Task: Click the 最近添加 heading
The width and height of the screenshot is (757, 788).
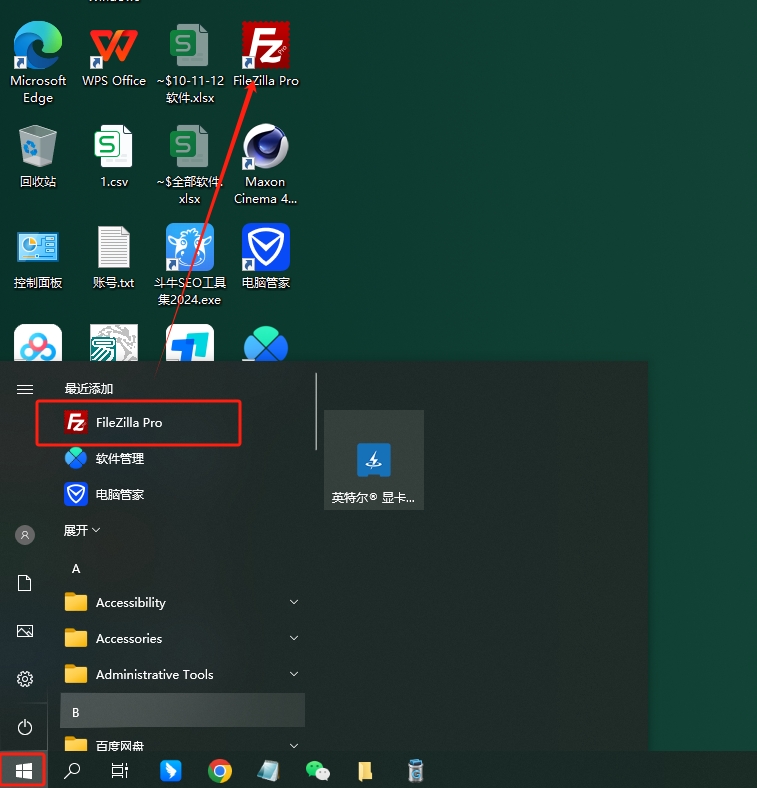Action: (x=88, y=388)
